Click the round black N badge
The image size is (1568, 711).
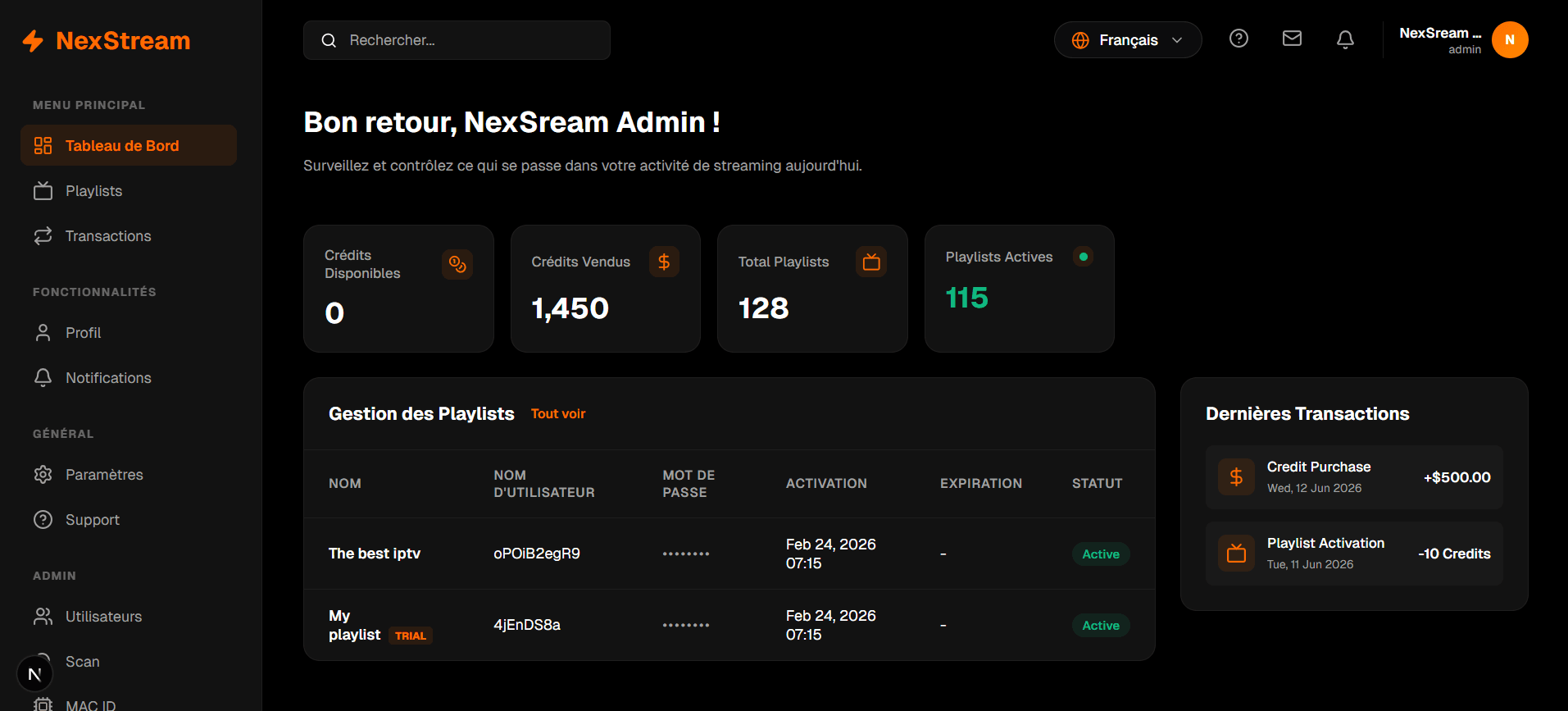(34, 674)
